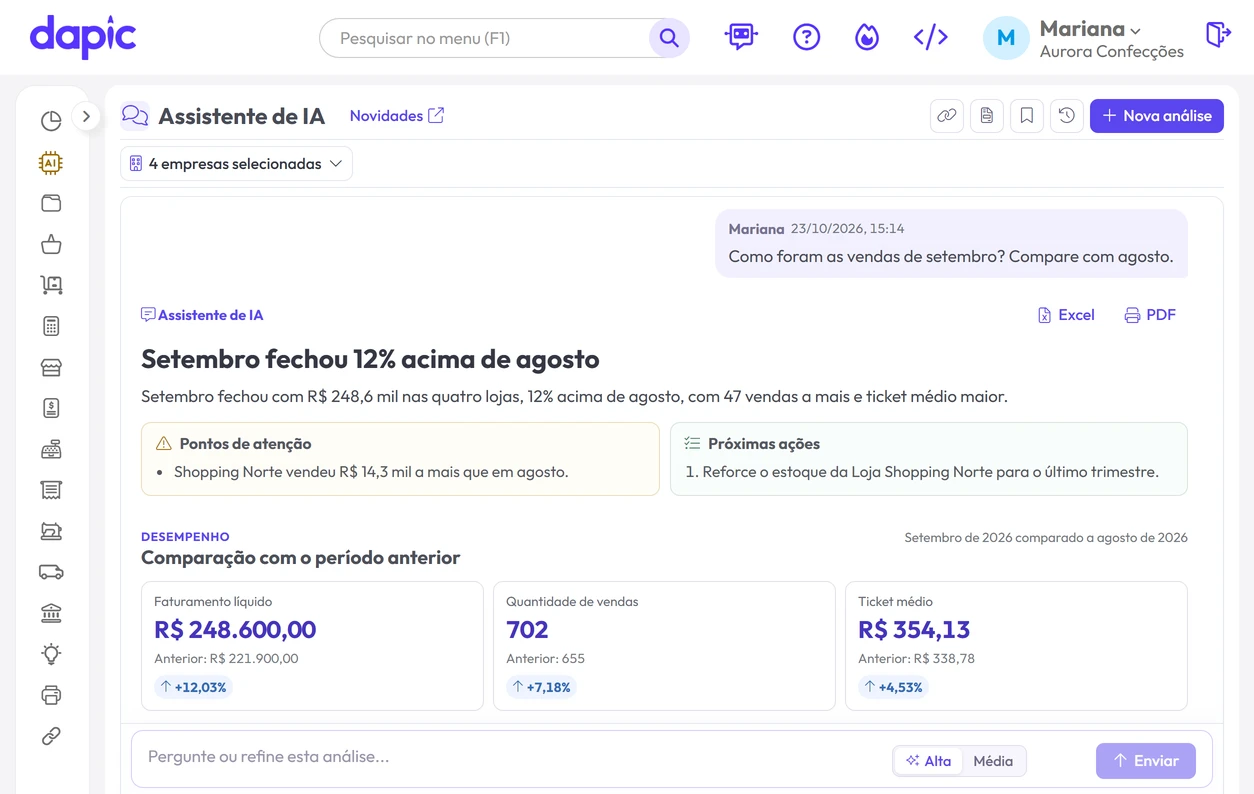
Task: Click the Comparação com o período anterior heading
Action: [x=300, y=558]
